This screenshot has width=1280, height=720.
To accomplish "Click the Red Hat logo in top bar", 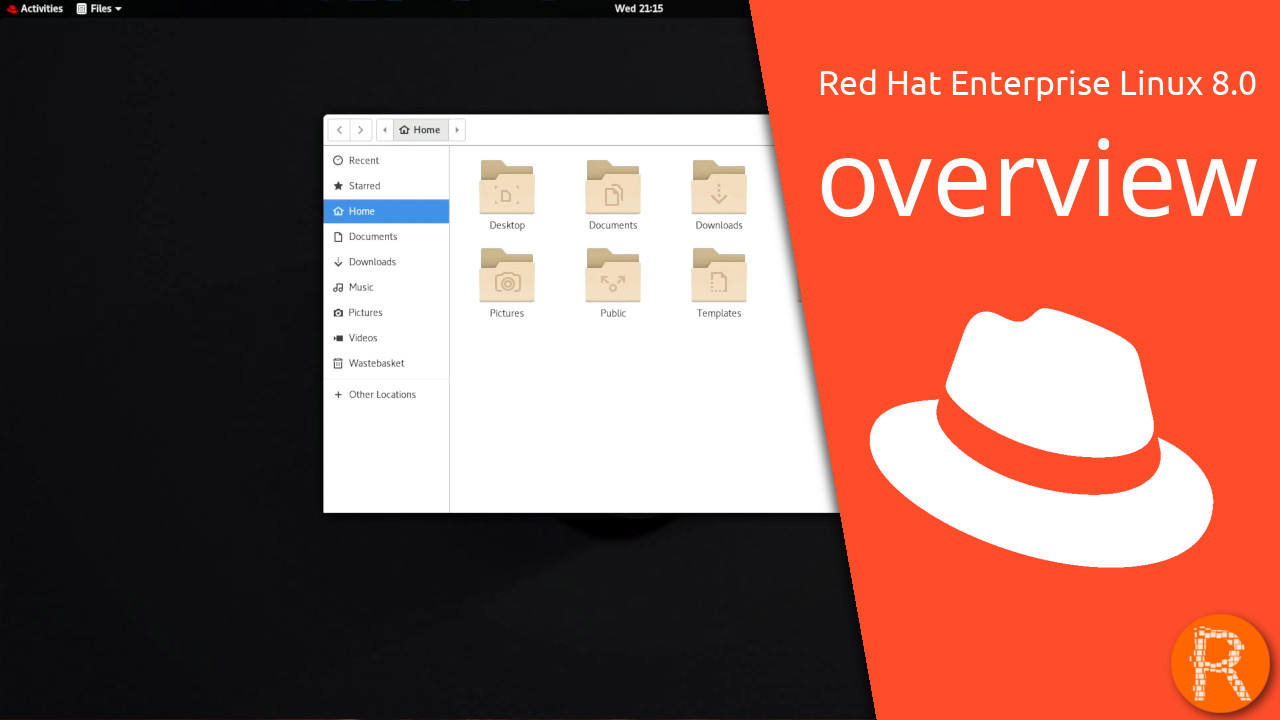I will point(12,8).
